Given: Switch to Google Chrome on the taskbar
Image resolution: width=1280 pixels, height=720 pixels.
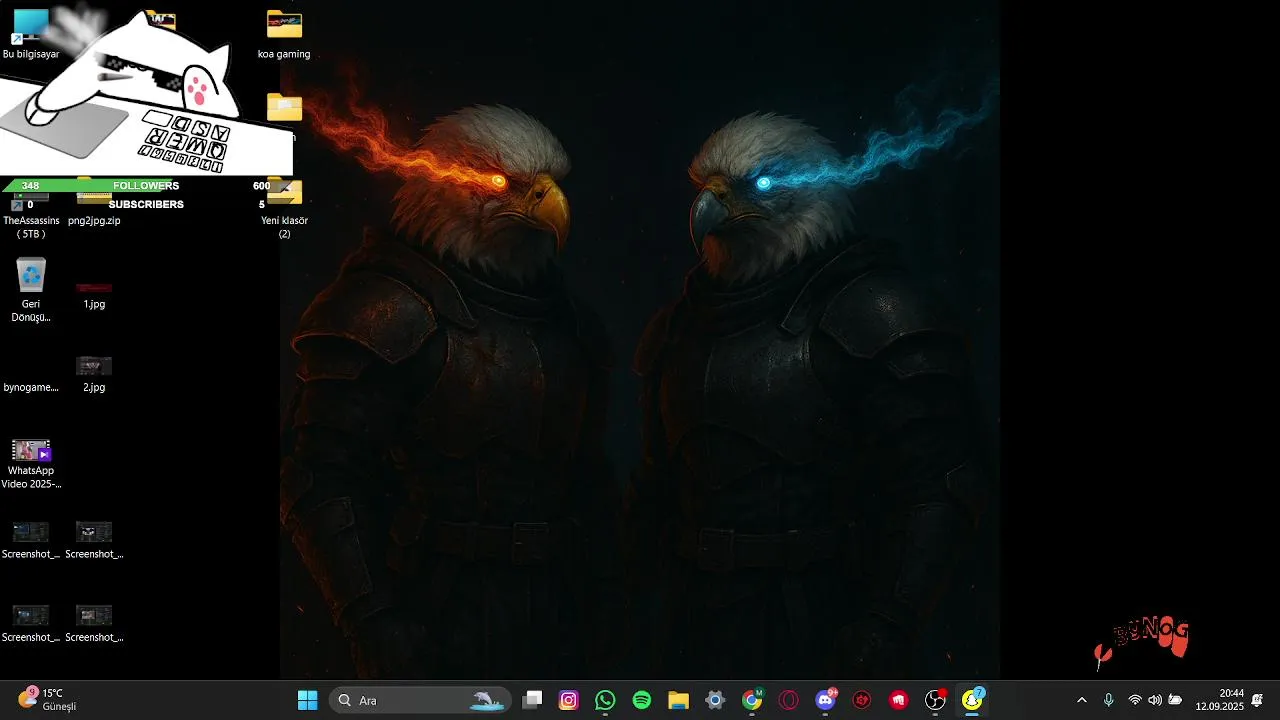Looking at the screenshot, I should pyautogui.click(x=752, y=700).
